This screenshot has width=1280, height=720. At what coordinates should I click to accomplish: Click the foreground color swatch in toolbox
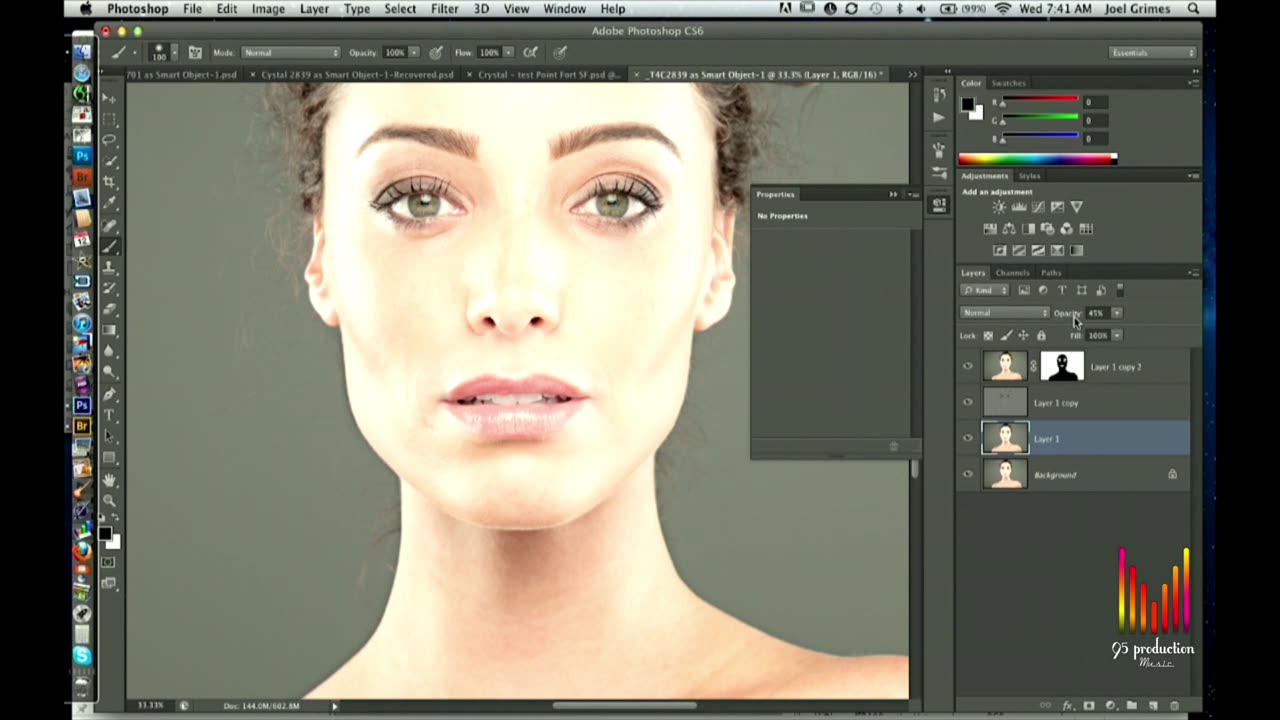(x=104, y=535)
